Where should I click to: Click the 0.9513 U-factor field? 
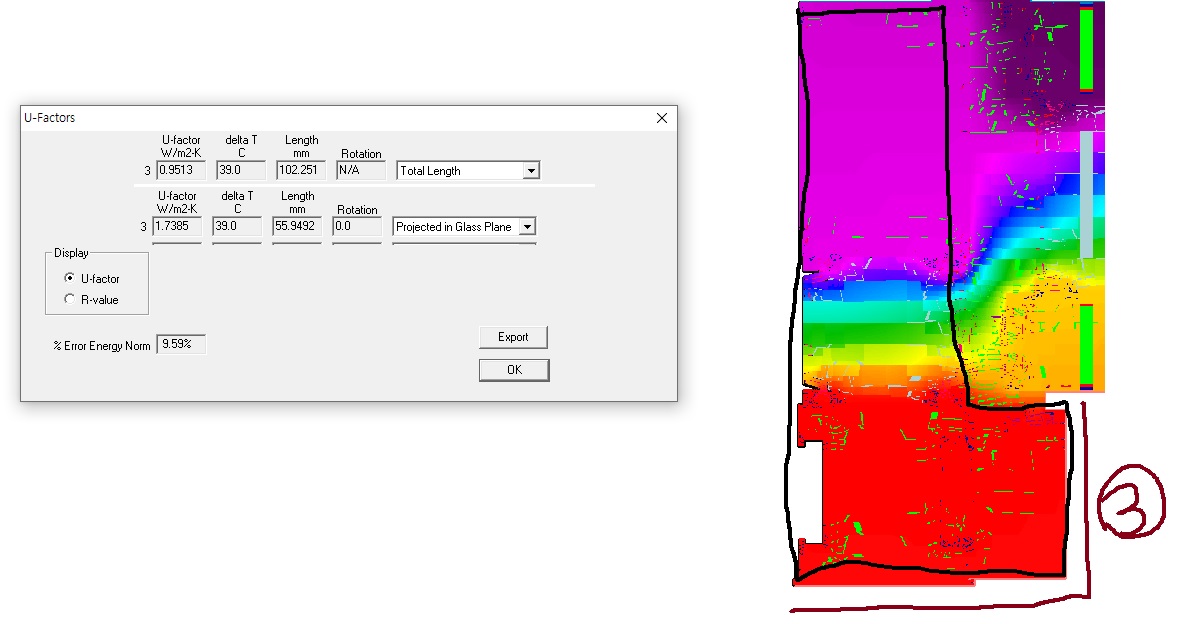pos(180,171)
